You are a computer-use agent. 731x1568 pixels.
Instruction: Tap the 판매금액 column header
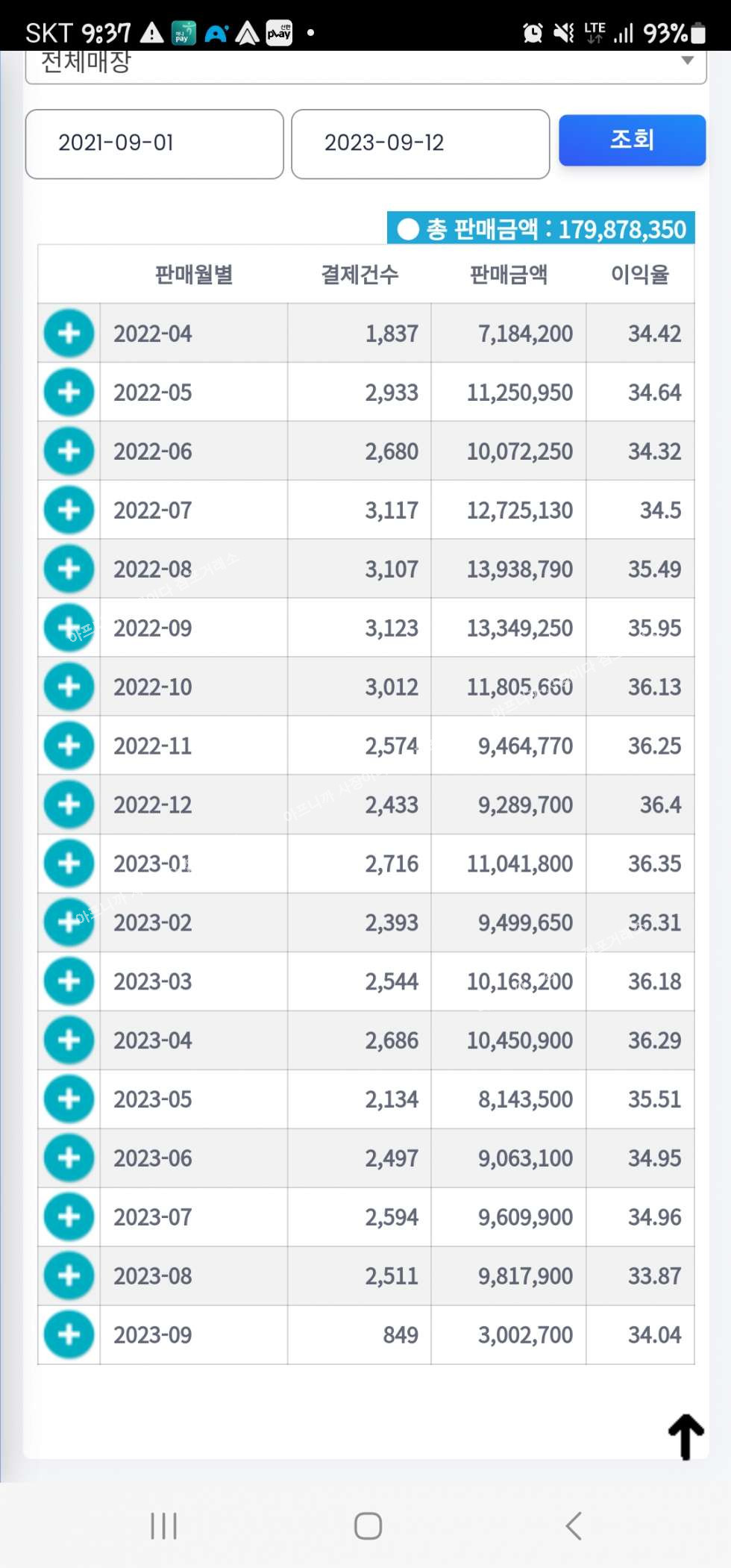(x=508, y=275)
